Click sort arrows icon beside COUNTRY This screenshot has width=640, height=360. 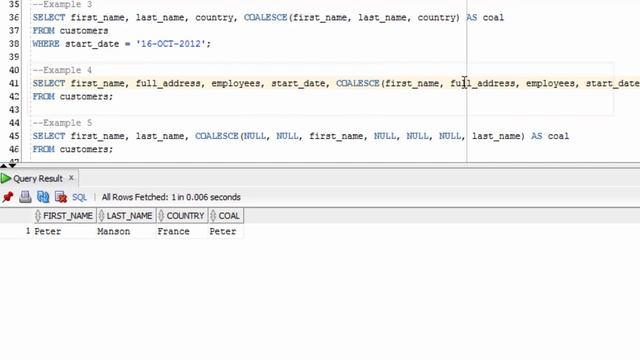(x=161, y=216)
